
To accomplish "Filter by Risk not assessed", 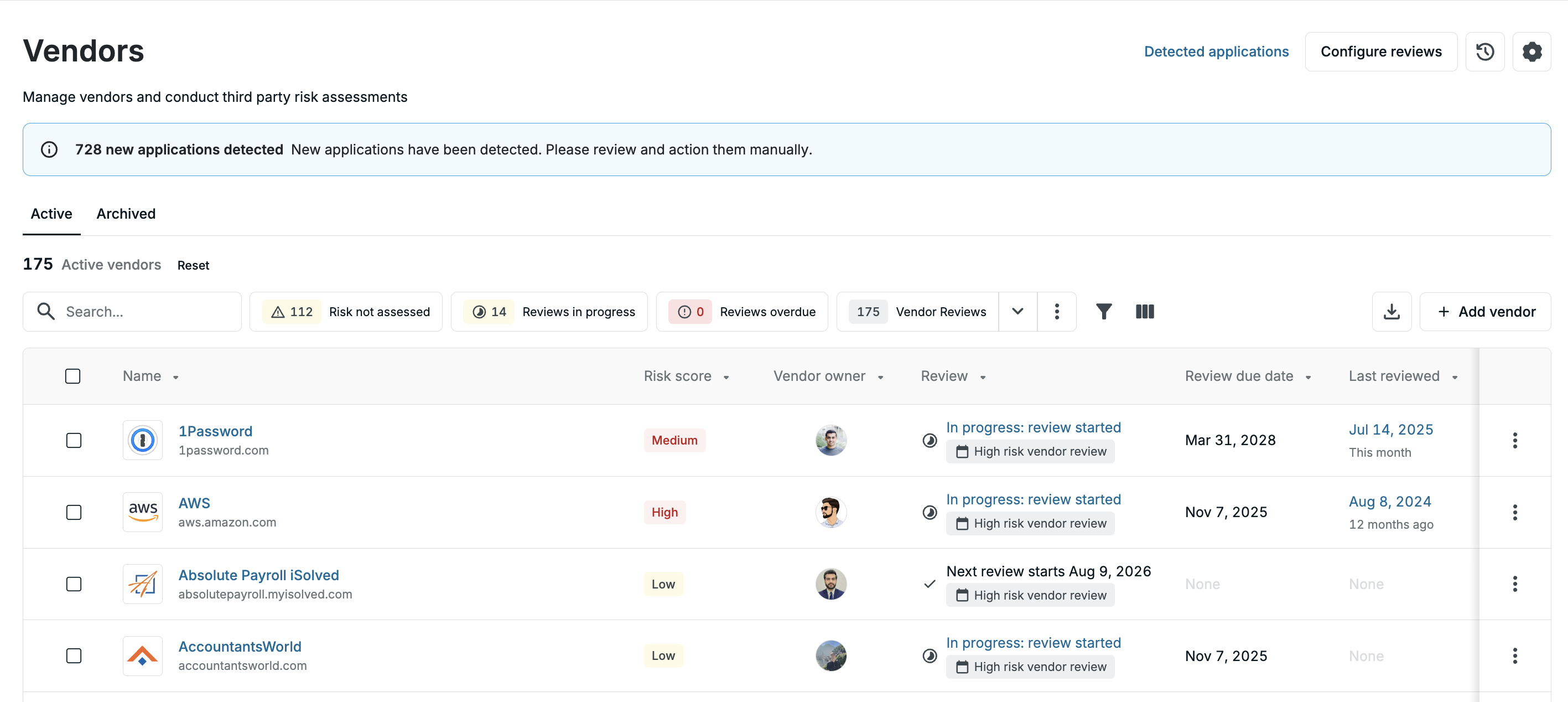I will pyautogui.click(x=346, y=312).
